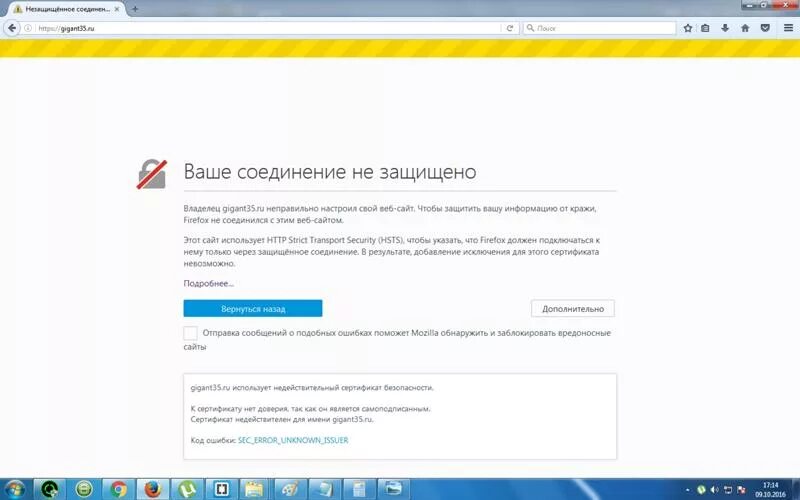Open the file explorer folder taskbar icon
The width and height of the screenshot is (800, 500).
tap(256, 489)
